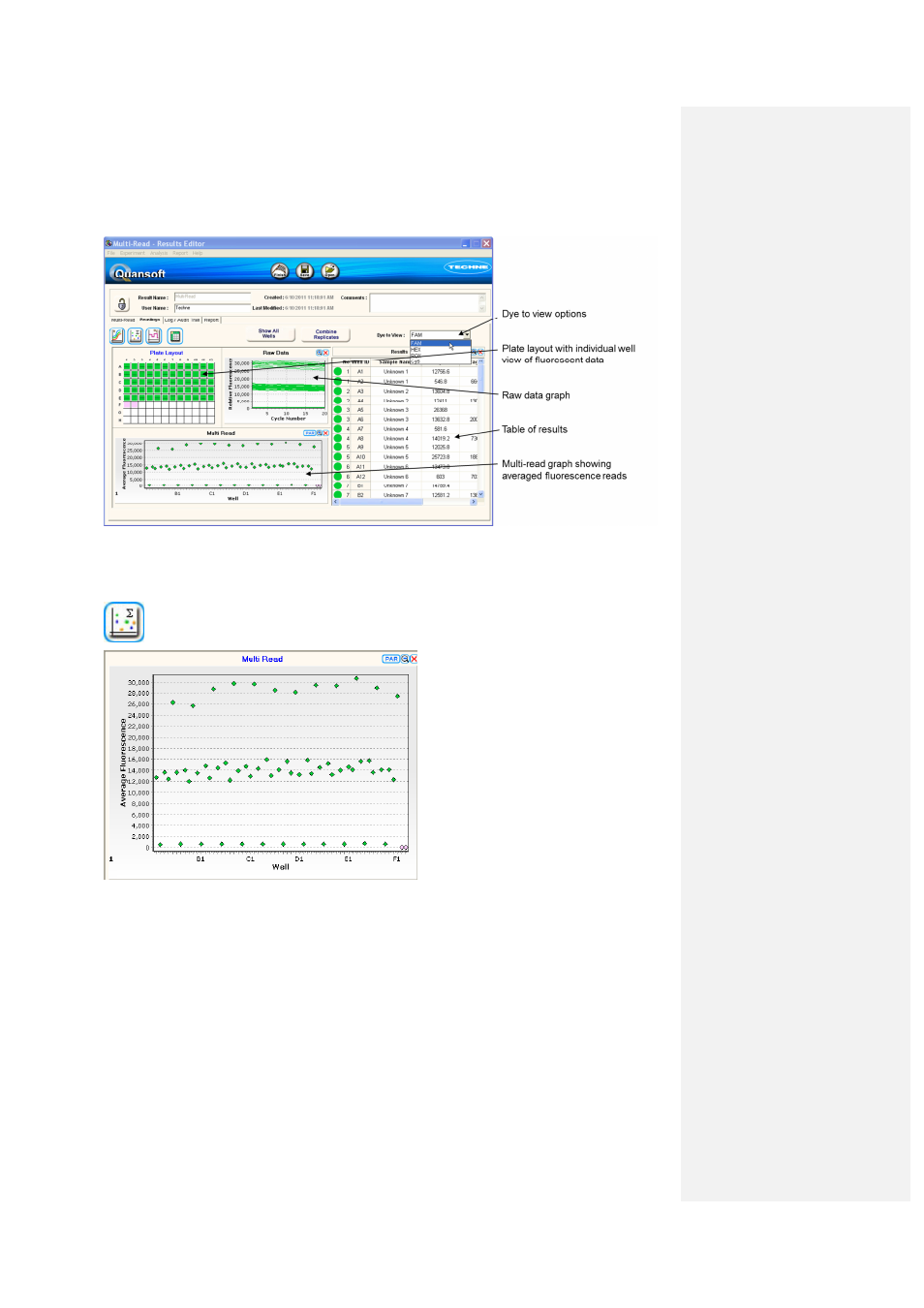The width and height of the screenshot is (924, 1308).
Task: Open the Experiment menu
Action: tap(133, 253)
